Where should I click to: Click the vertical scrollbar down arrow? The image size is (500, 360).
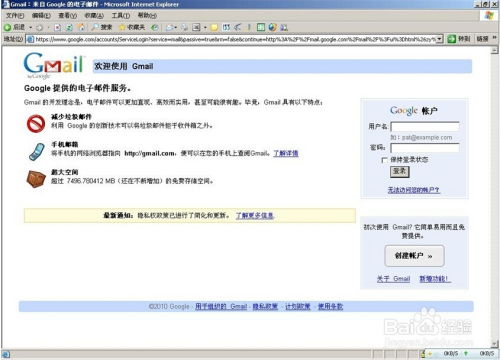point(495,343)
